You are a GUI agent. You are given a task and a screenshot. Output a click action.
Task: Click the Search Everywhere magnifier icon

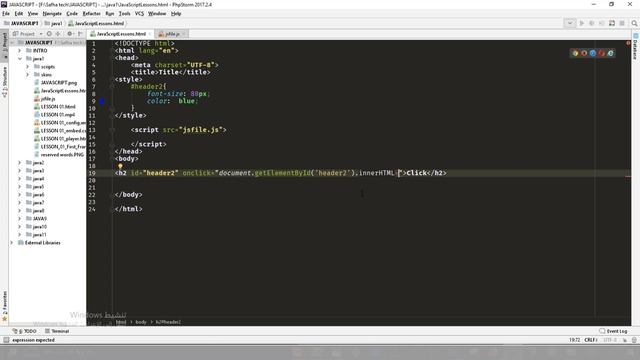coord(634,23)
